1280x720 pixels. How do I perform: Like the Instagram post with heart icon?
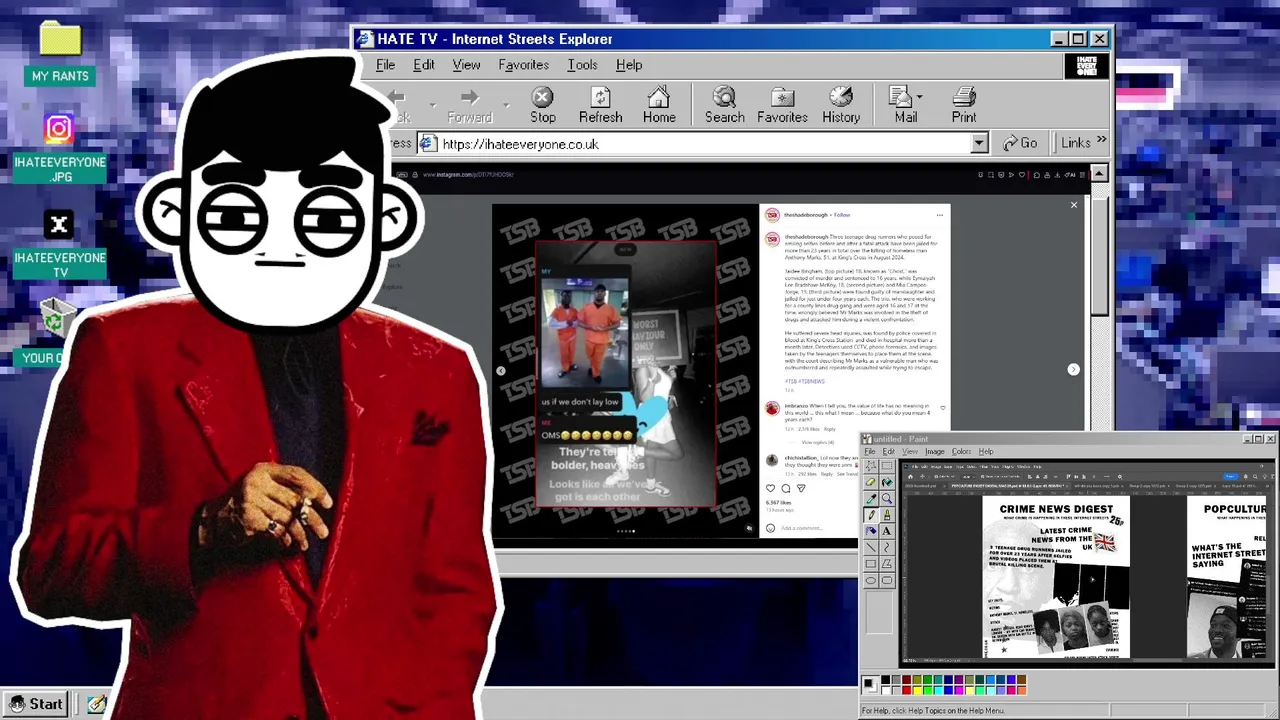pyautogui.click(x=770, y=488)
